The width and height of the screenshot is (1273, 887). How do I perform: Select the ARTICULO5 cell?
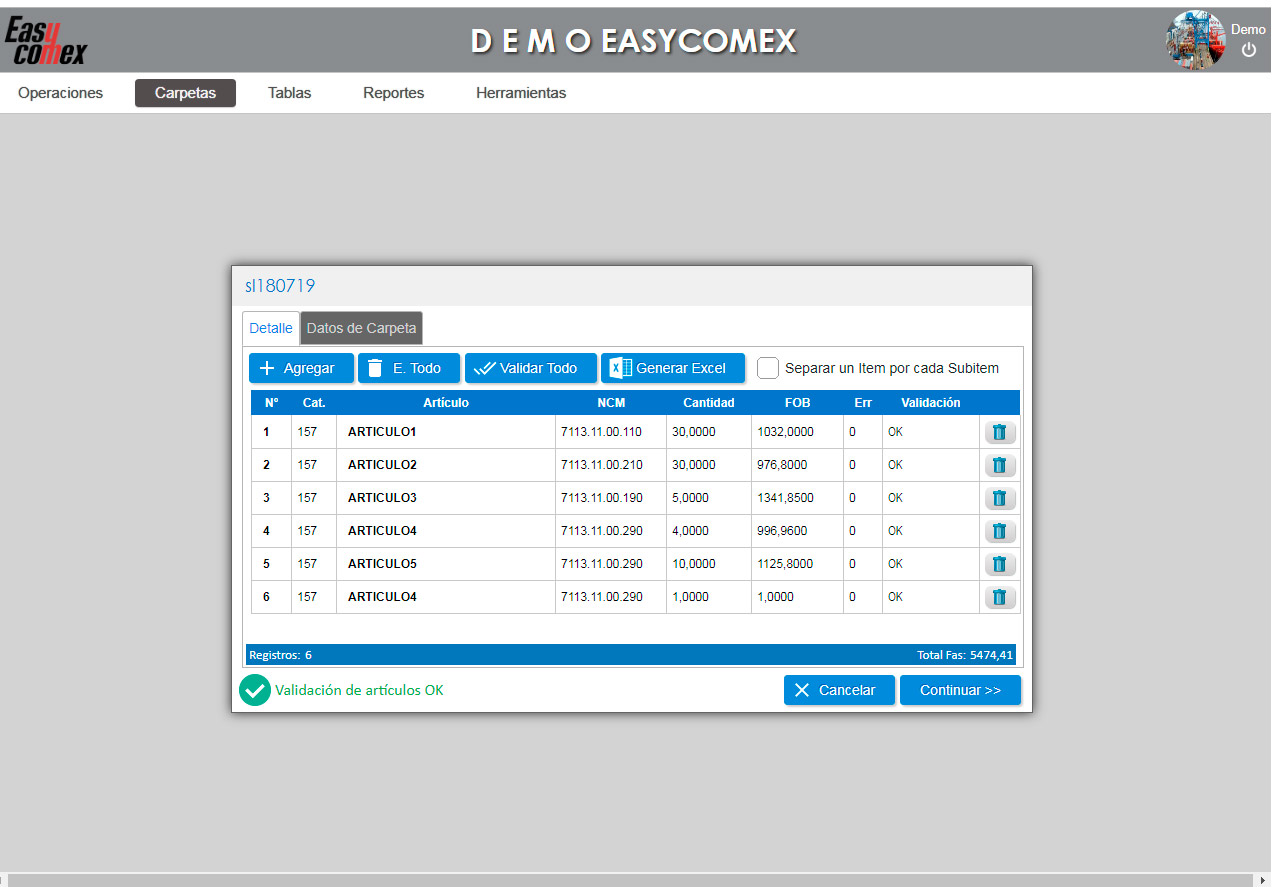[x=446, y=564]
